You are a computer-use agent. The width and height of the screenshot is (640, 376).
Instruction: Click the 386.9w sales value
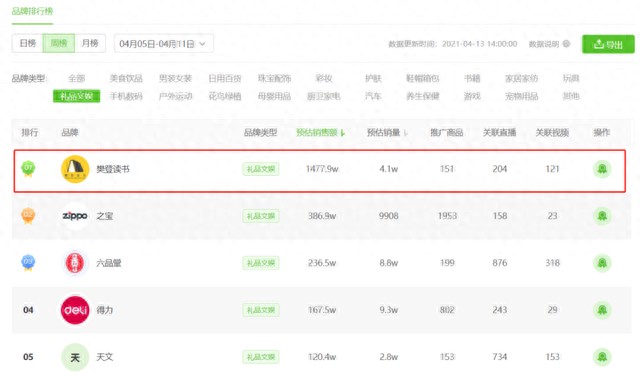(322, 216)
